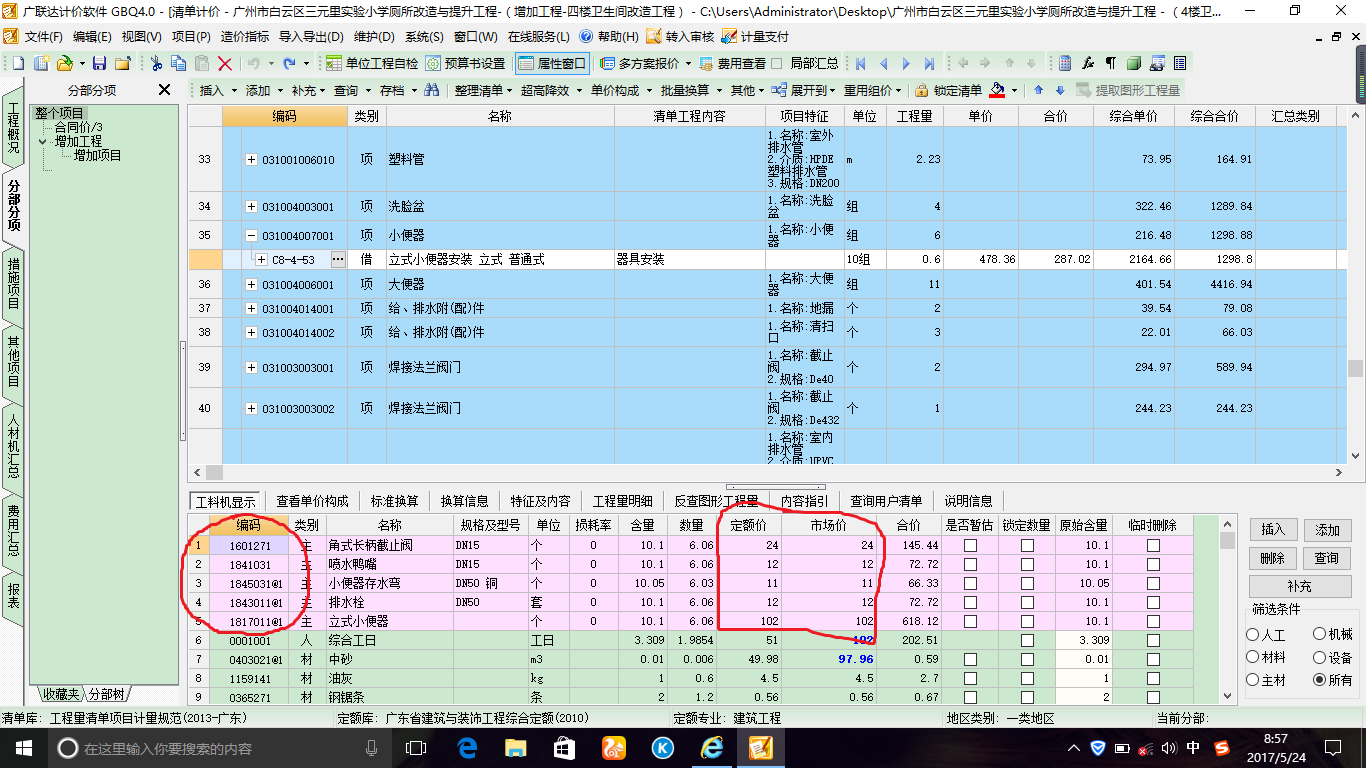1366x768 pixels.
Task: Switch to 查看单价构成 tab
Action: pyautogui.click(x=312, y=501)
